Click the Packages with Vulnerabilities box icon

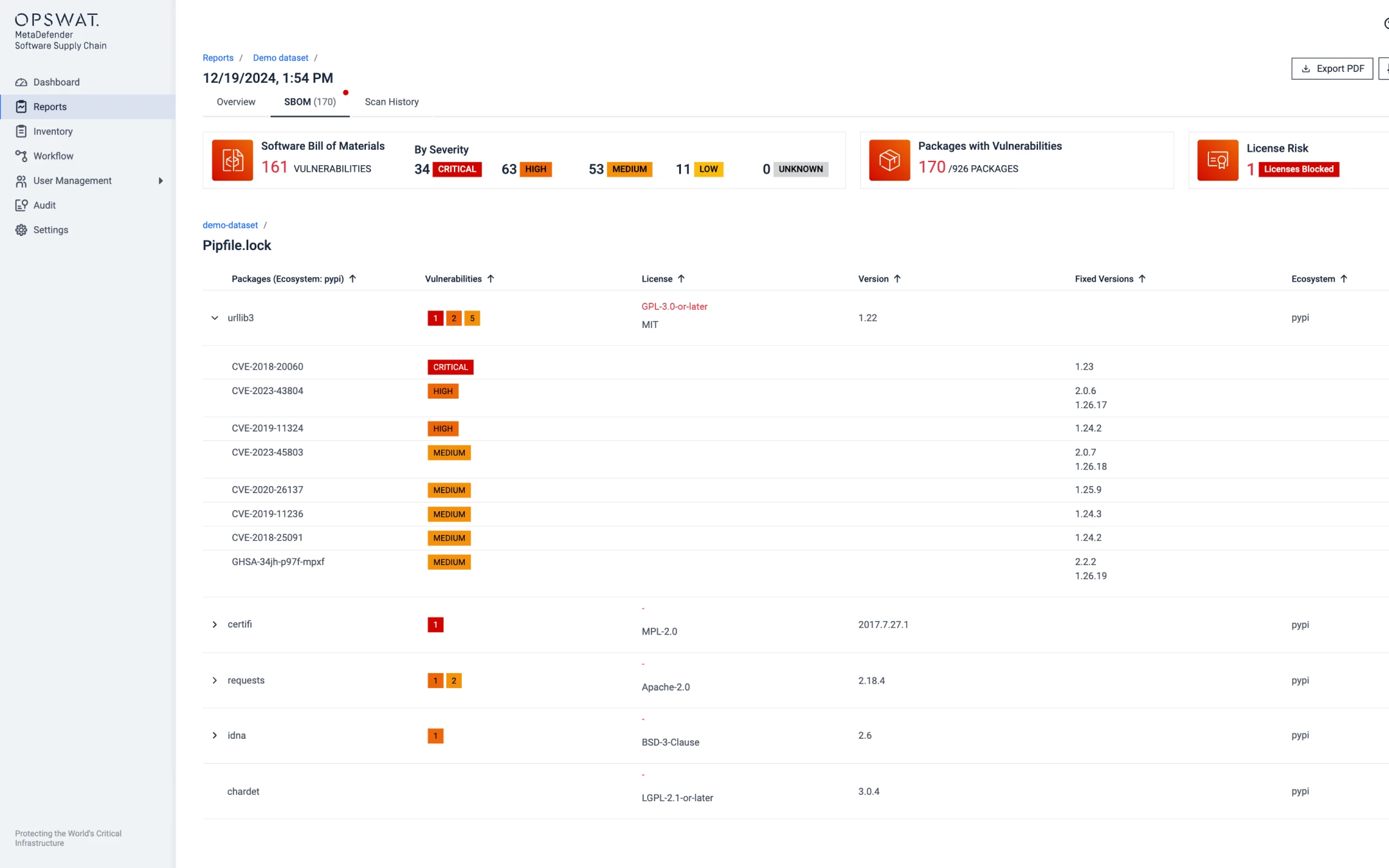(x=889, y=159)
